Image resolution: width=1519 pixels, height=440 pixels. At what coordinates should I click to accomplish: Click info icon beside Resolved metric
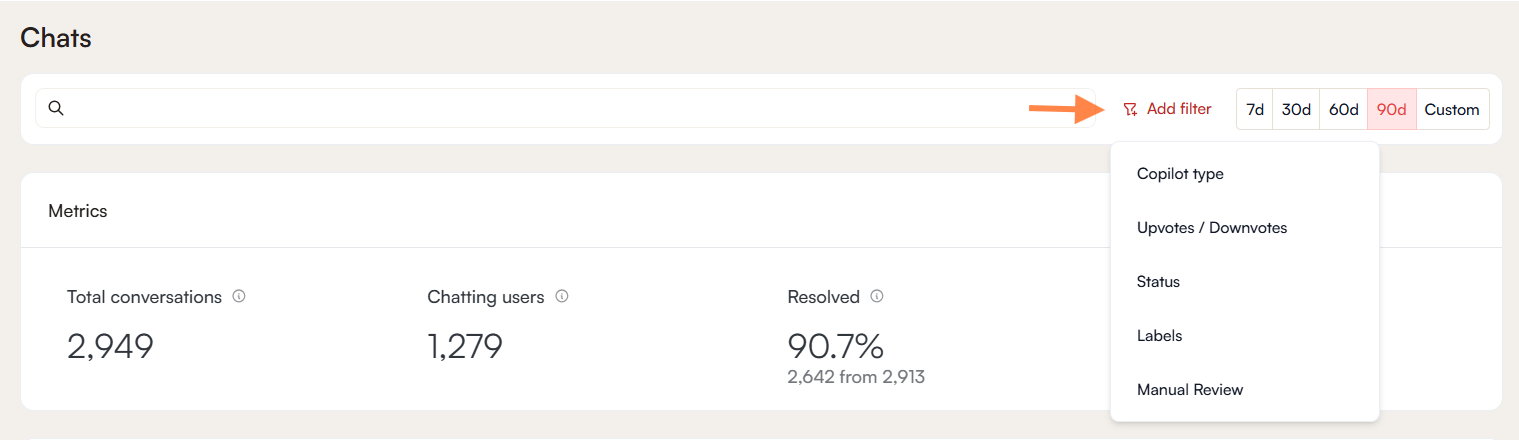coord(877,297)
